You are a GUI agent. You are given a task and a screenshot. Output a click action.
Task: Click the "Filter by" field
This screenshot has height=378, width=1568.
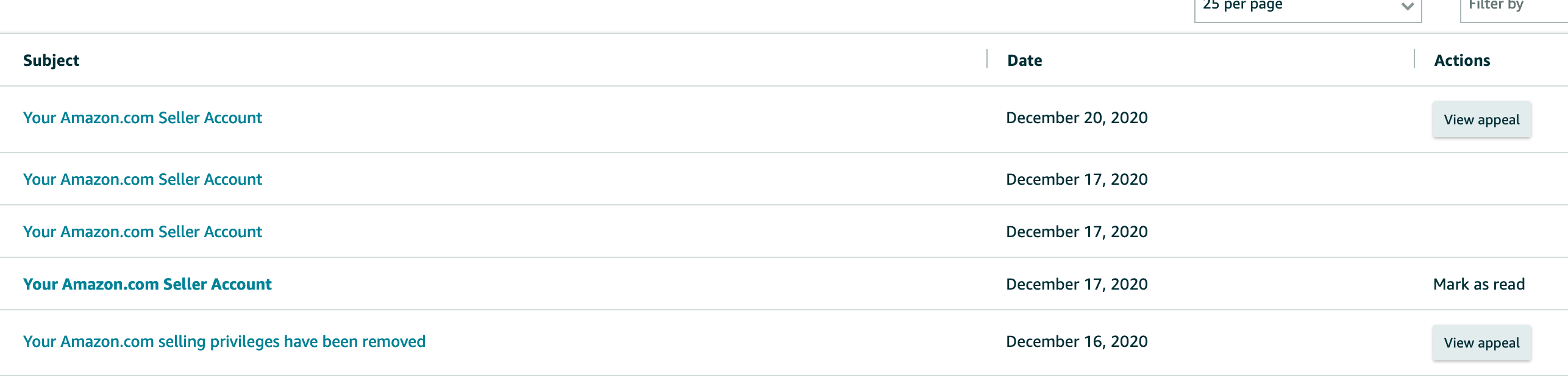point(1512,7)
